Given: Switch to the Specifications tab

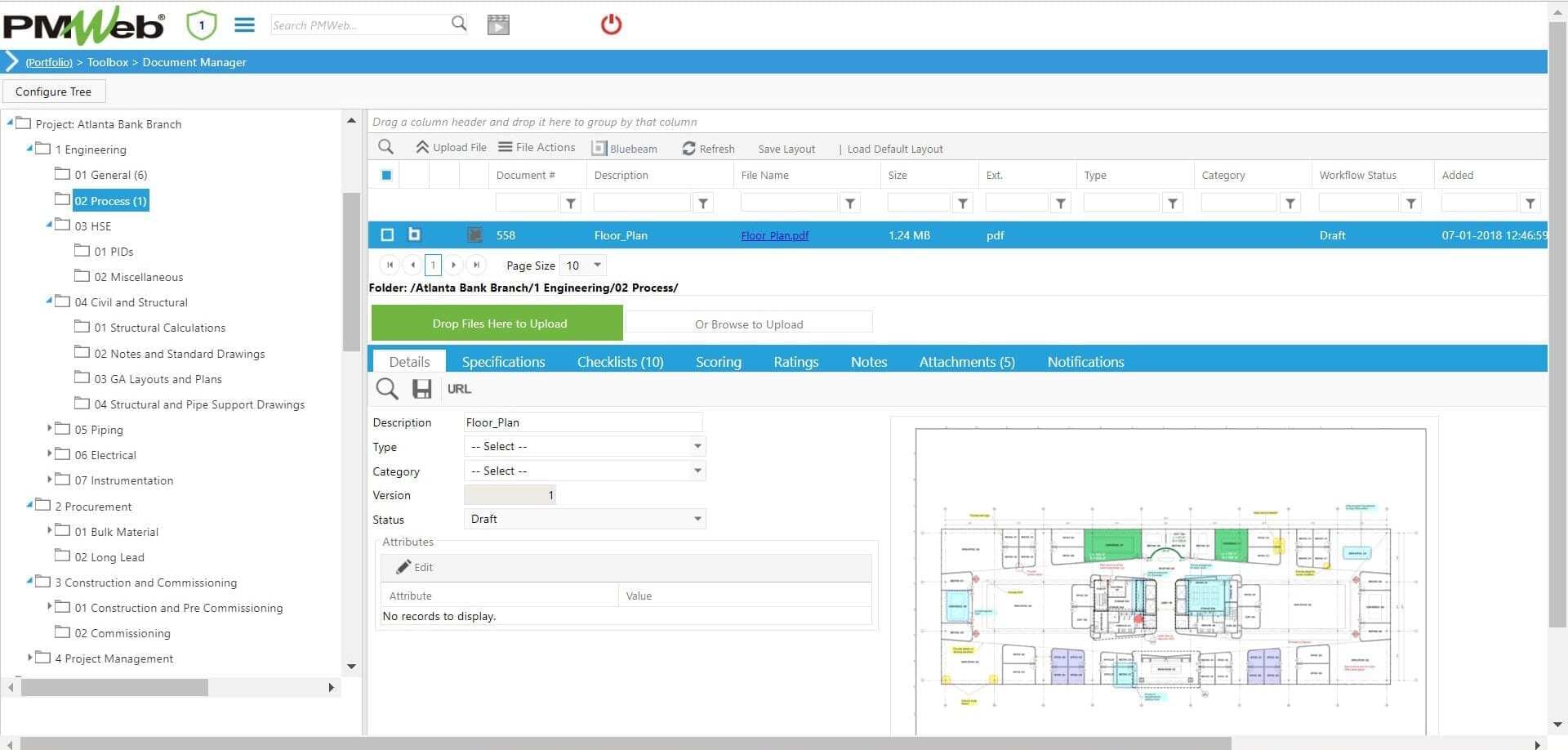Looking at the screenshot, I should point(503,362).
